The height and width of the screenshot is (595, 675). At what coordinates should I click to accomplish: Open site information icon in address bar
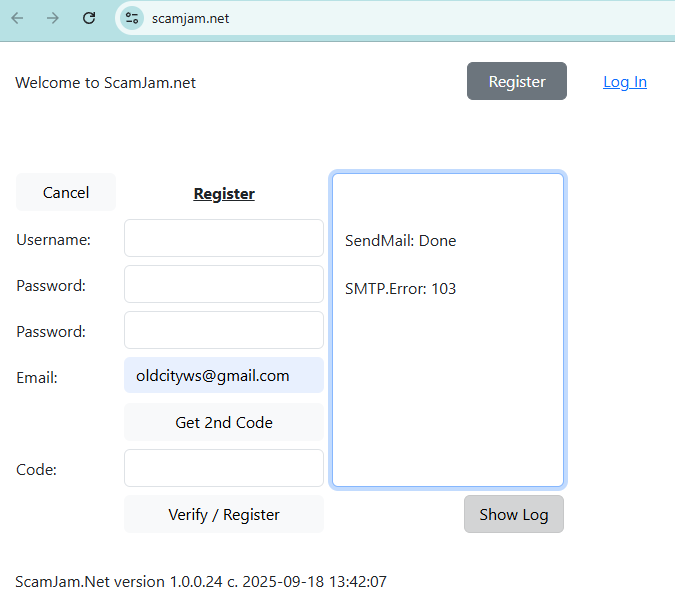132,18
